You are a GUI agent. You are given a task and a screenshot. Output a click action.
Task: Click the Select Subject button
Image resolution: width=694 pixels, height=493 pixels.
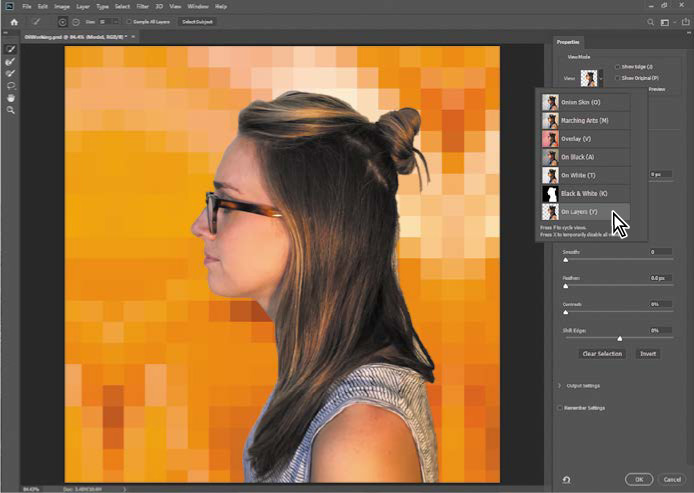pyautogui.click(x=196, y=21)
